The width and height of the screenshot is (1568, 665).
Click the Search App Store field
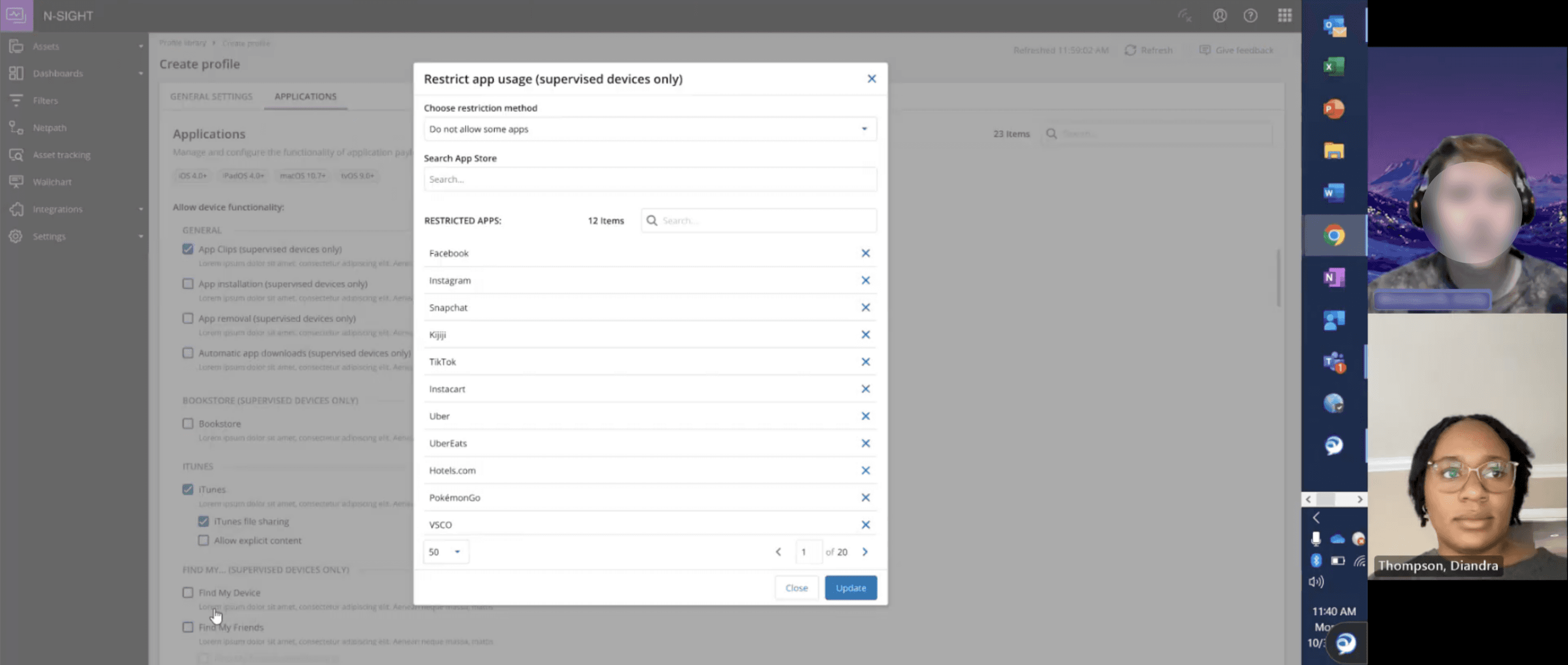650,180
